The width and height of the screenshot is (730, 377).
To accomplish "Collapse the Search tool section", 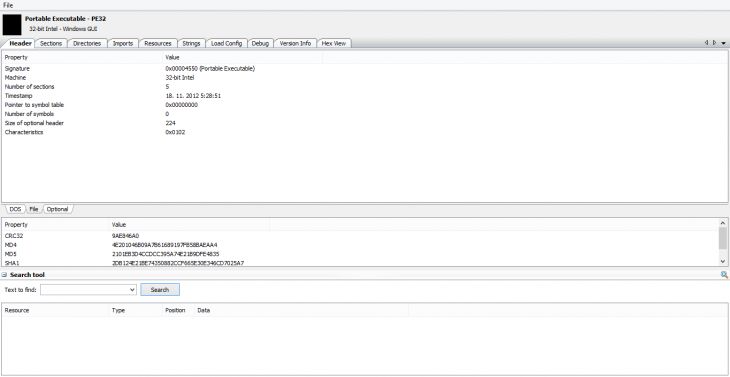I will [4, 275].
